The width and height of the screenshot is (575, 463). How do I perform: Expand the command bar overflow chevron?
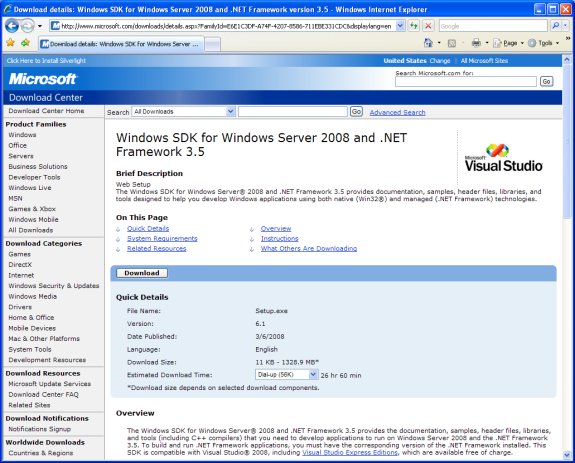tap(568, 38)
